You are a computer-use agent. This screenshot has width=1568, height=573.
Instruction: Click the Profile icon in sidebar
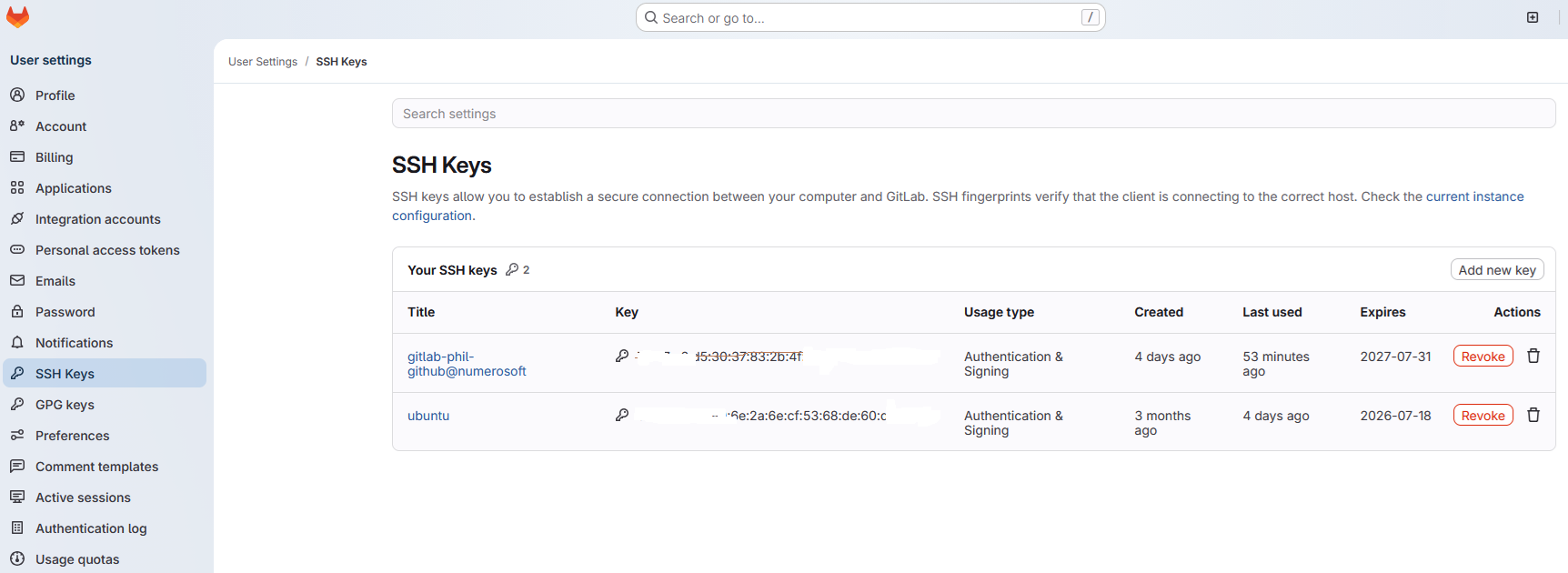pyautogui.click(x=17, y=95)
